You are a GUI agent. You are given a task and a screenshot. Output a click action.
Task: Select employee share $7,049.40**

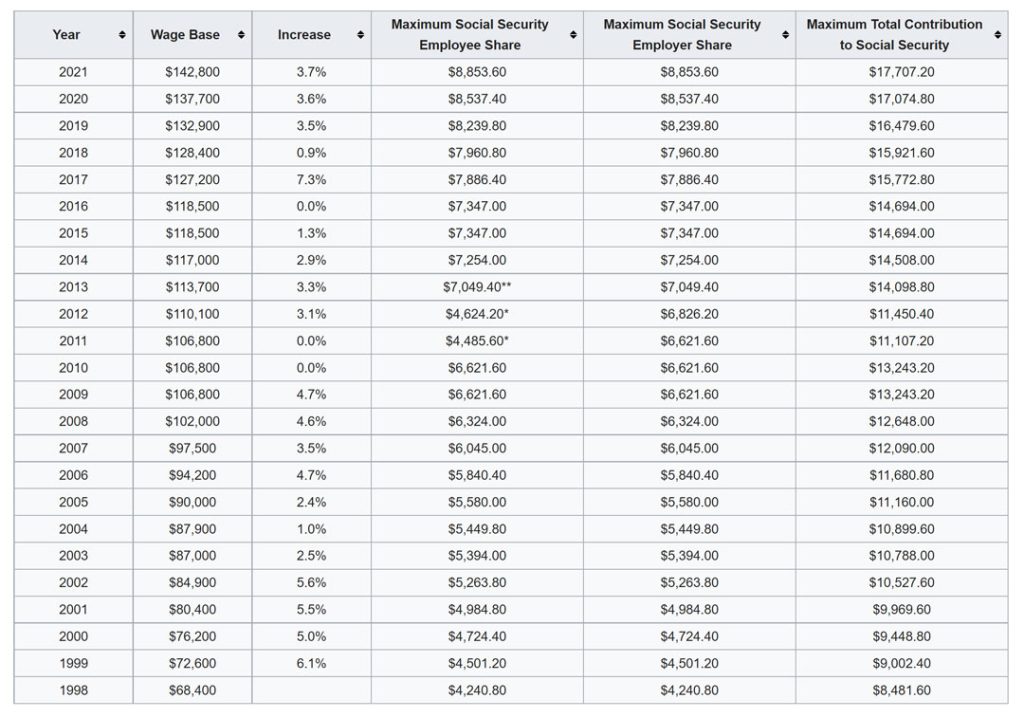click(477, 287)
